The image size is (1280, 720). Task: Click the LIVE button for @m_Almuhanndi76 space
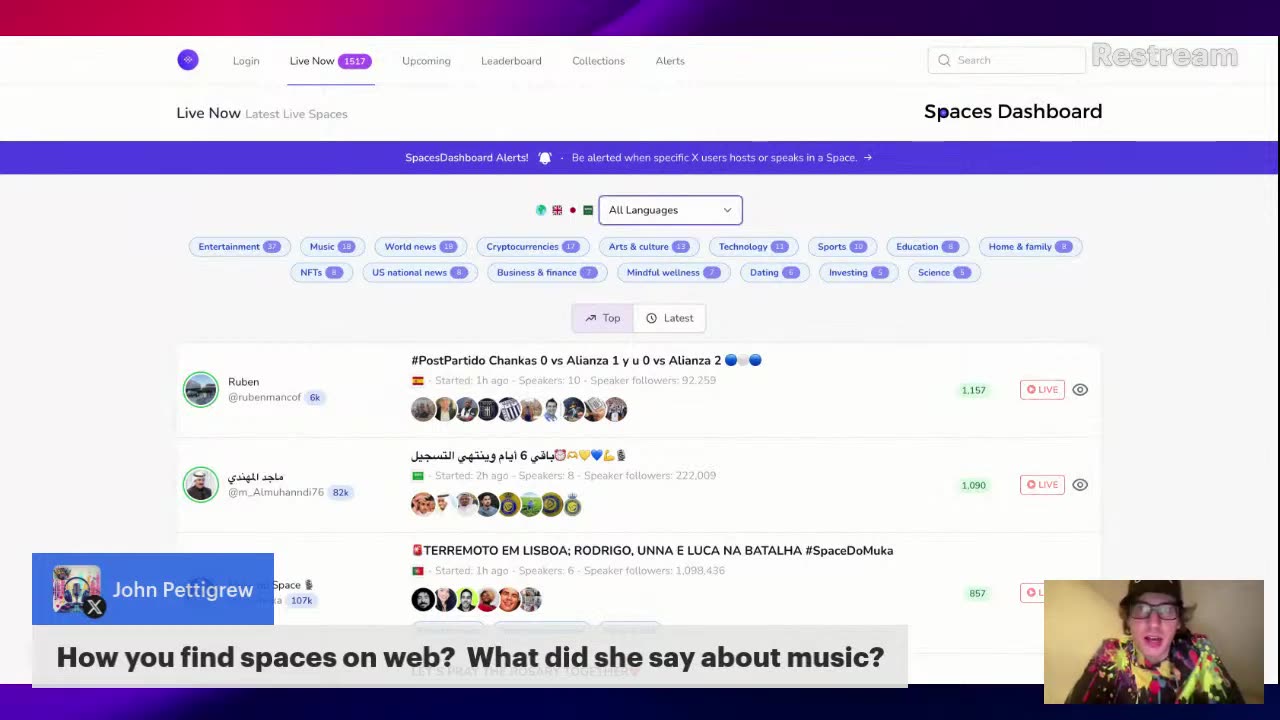pos(1042,485)
